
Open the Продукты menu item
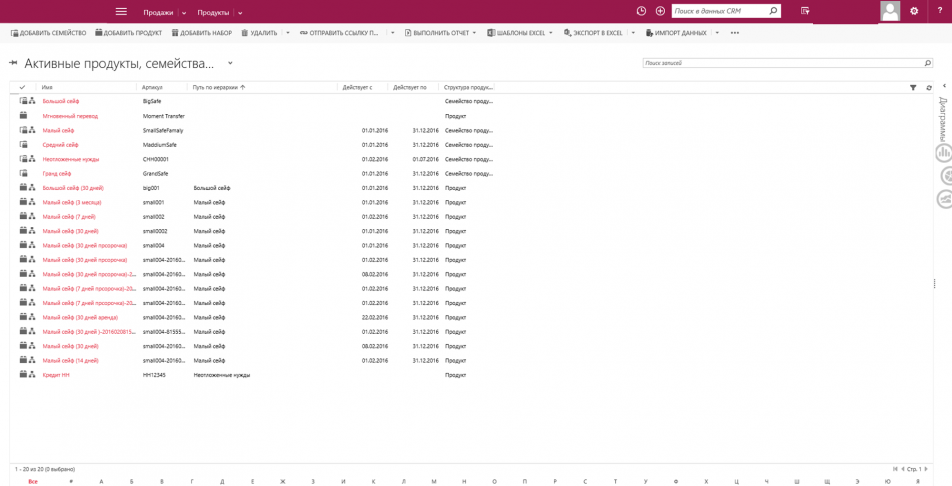click(x=213, y=13)
